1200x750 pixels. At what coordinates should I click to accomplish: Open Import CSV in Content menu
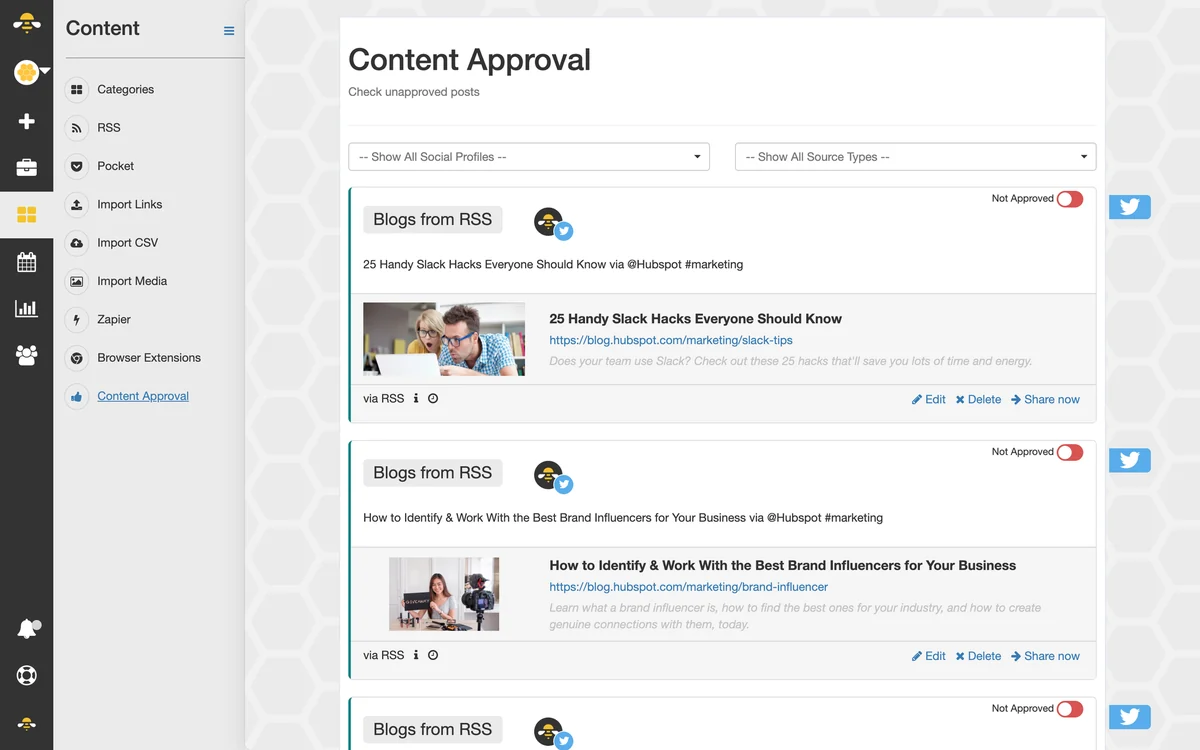(x=127, y=243)
